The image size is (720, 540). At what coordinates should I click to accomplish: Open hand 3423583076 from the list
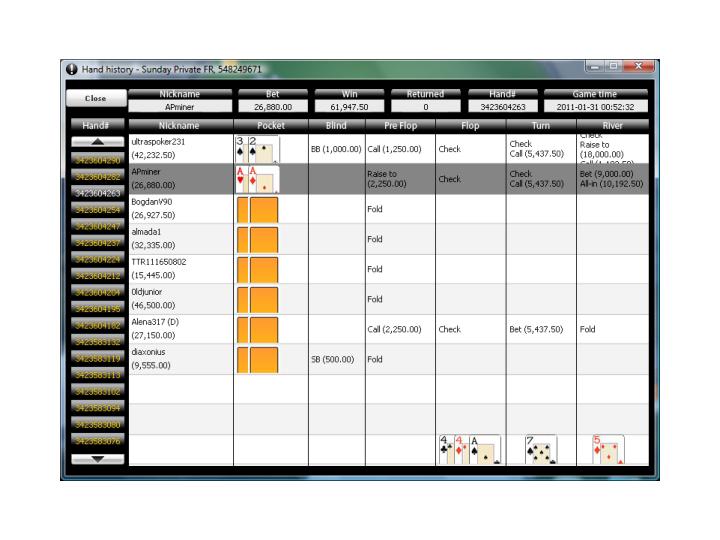[x=96, y=440]
